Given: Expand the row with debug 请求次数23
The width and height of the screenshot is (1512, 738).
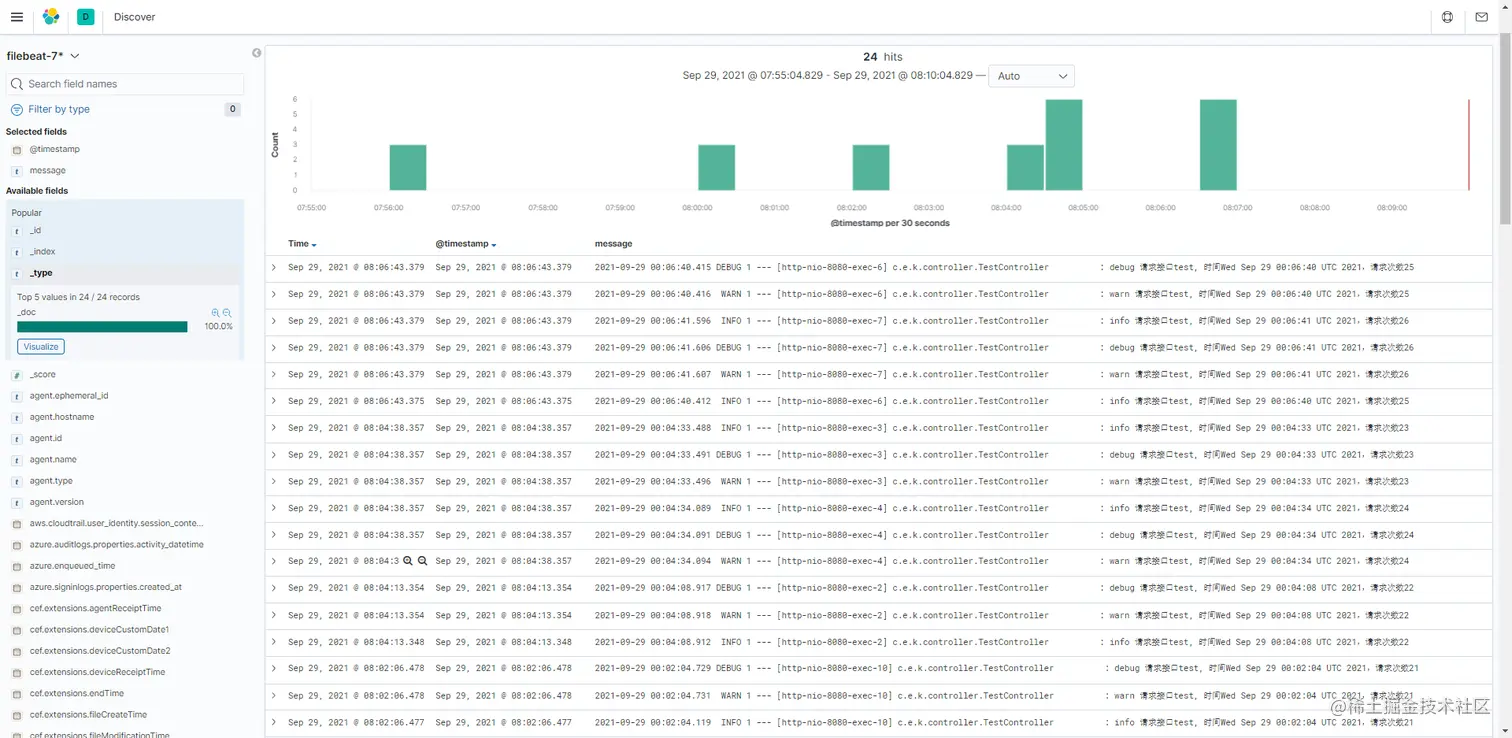Looking at the screenshot, I should tap(274, 454).
